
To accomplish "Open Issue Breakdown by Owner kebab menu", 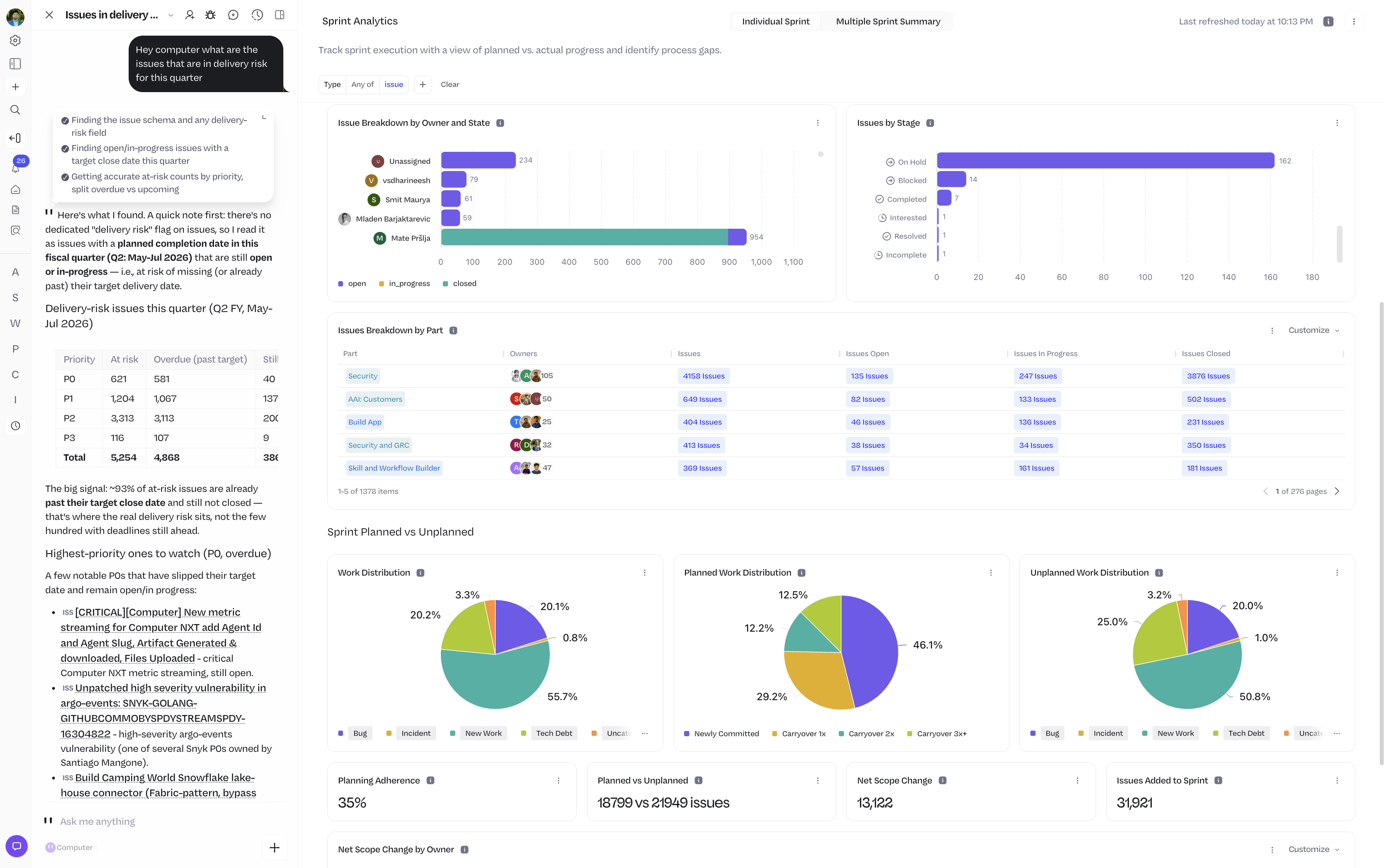I will 818,123.
